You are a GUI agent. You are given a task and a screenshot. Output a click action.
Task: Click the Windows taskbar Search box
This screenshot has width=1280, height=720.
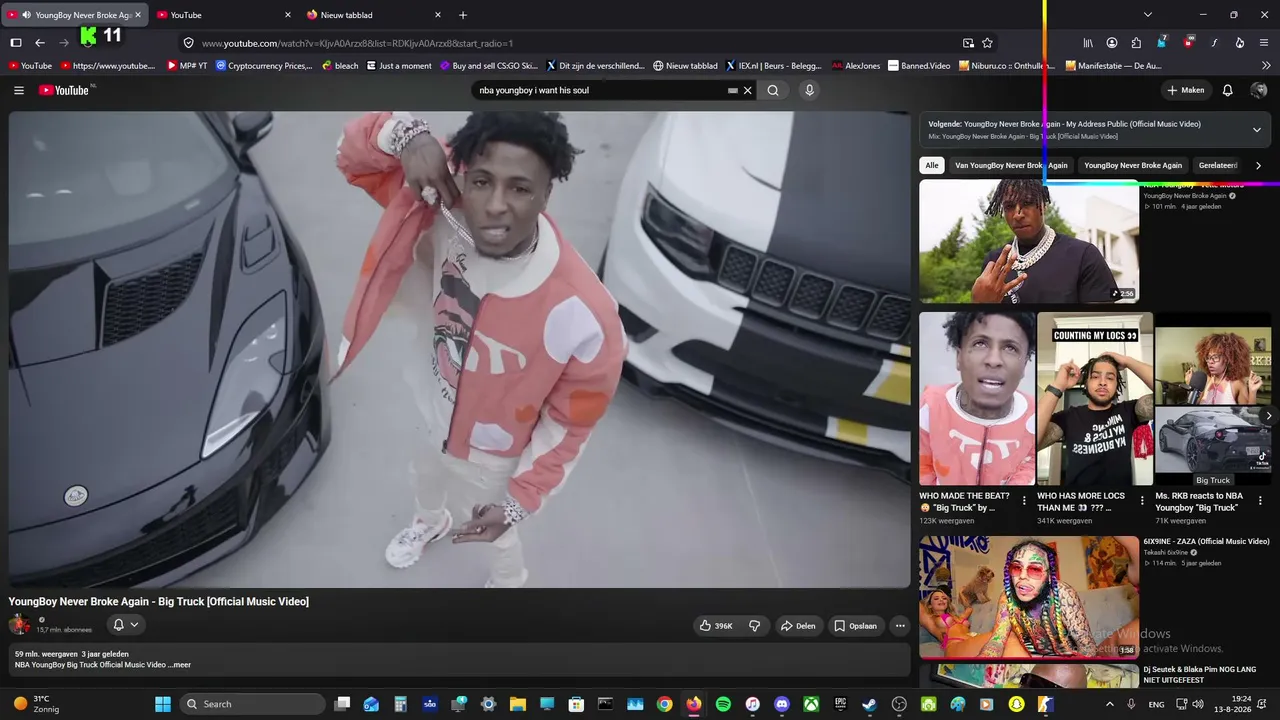click(252, 704)
